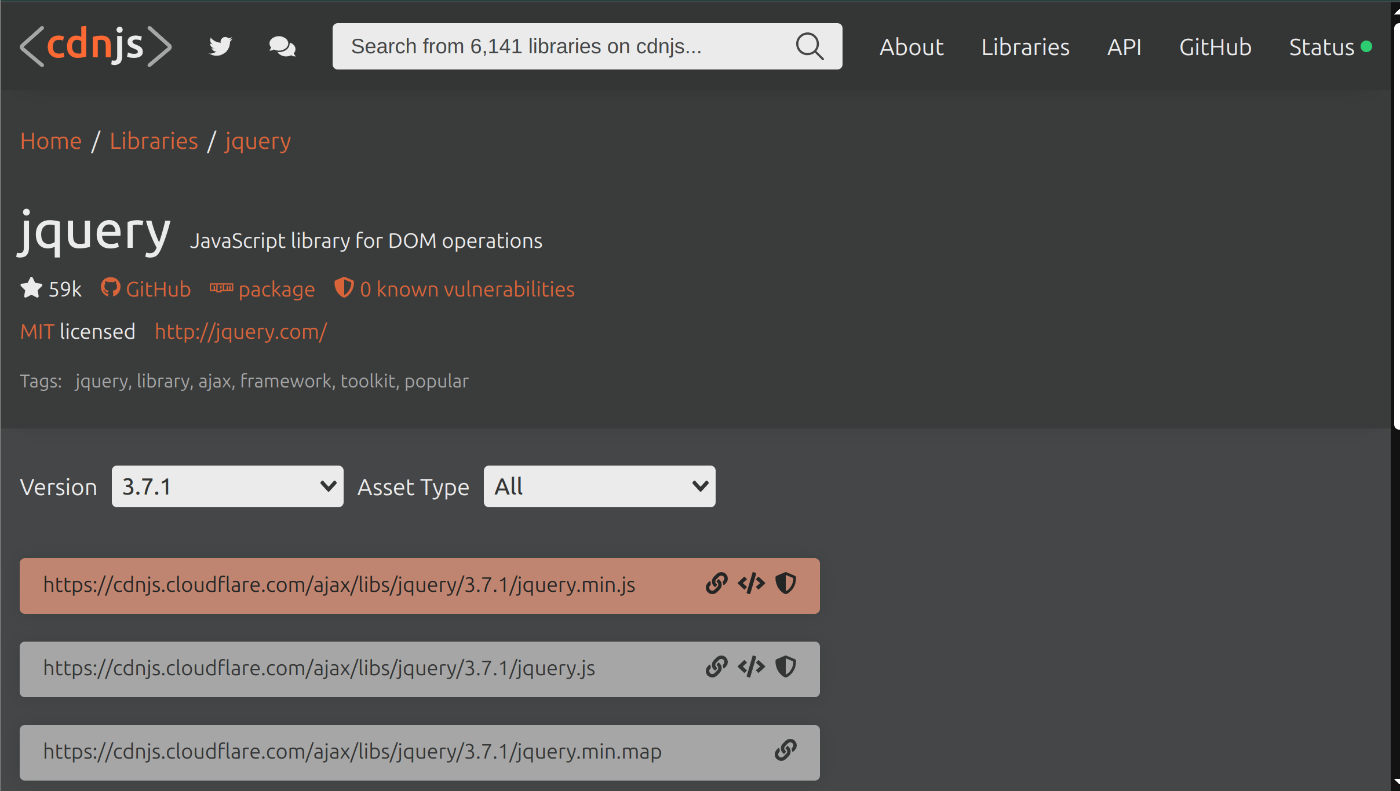Open GitHub from top navigation
The image size is (1400, 791).
coord(1215,47)
